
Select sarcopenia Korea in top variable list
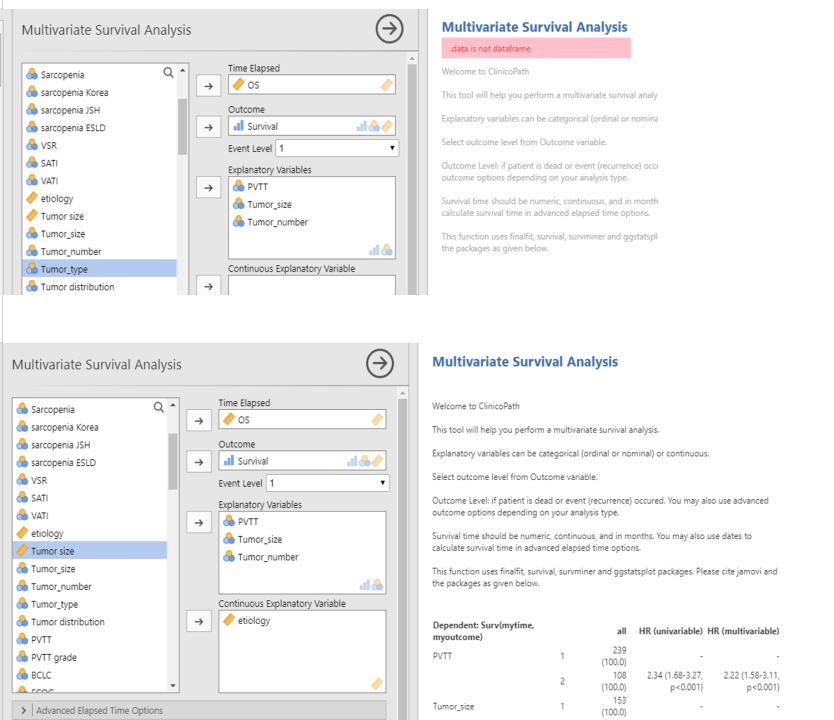pyautogui.click(x=99, y=92)
